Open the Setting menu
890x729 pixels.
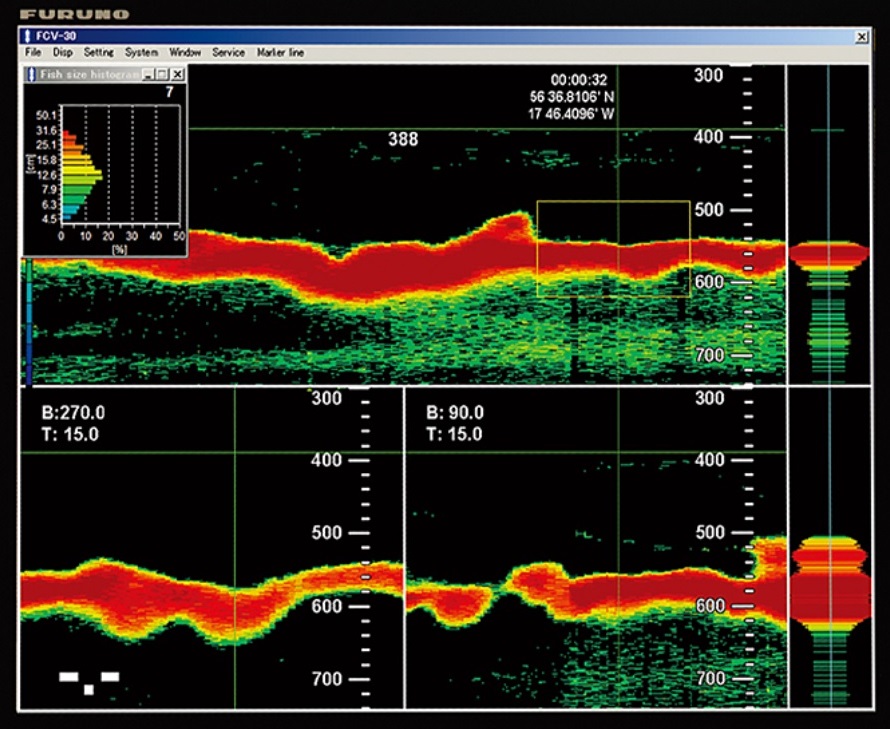click(99, 52)
